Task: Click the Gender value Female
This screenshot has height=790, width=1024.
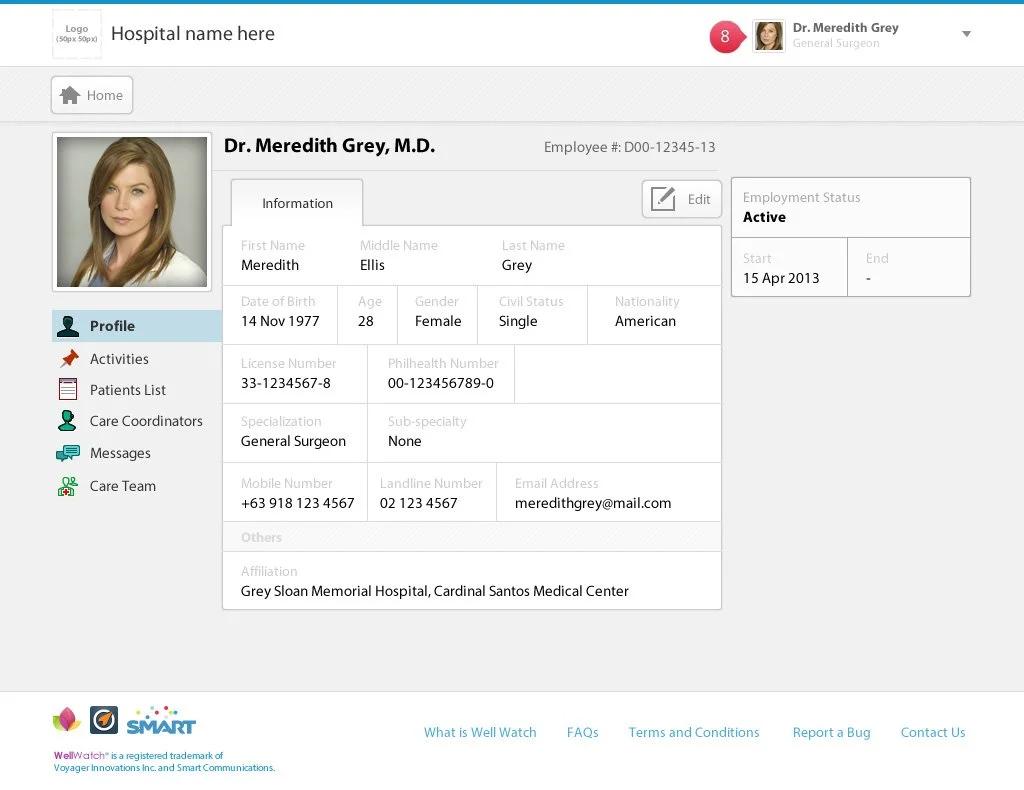Action: point(438,321)
